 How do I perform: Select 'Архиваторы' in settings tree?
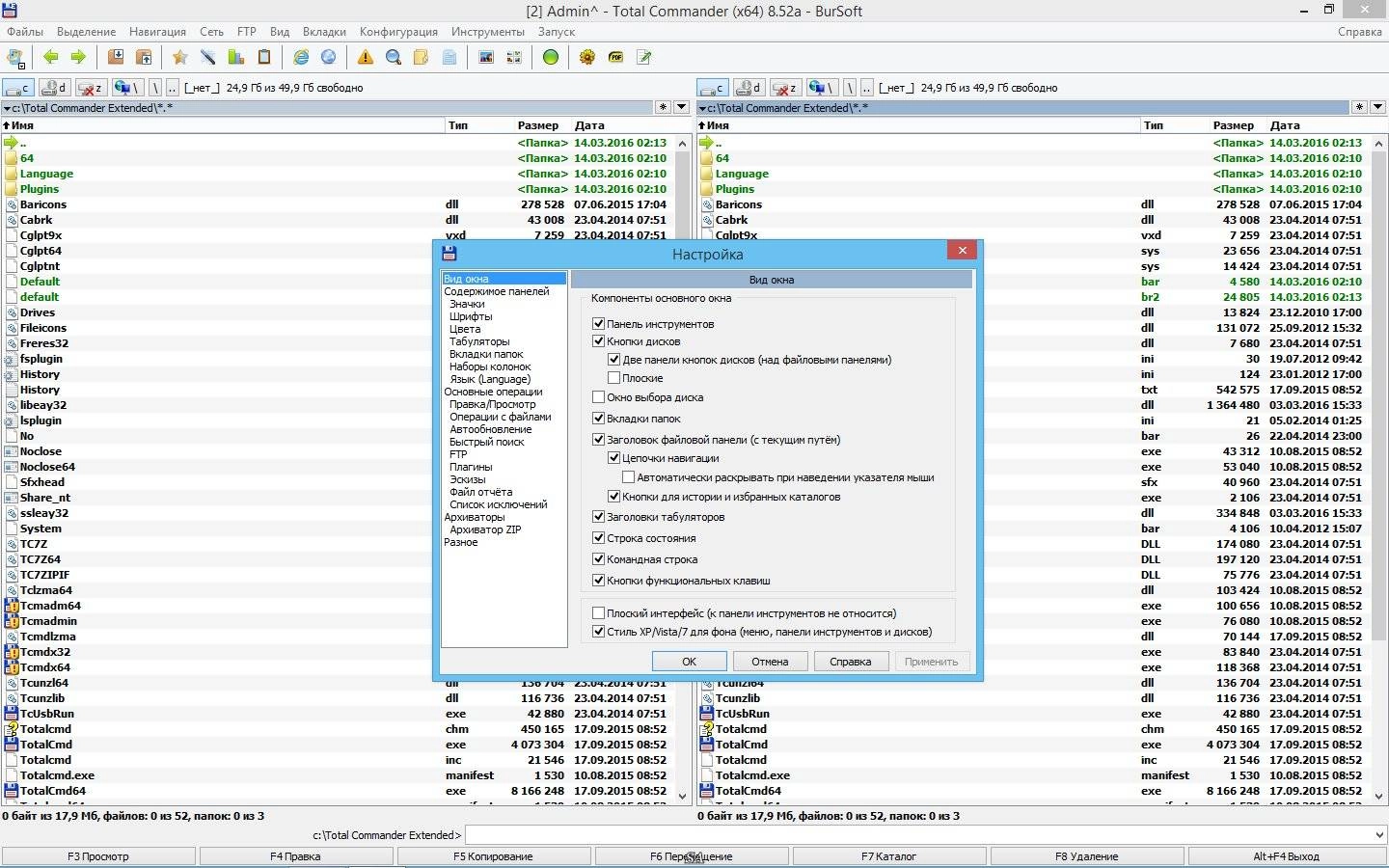pos(474,517)
